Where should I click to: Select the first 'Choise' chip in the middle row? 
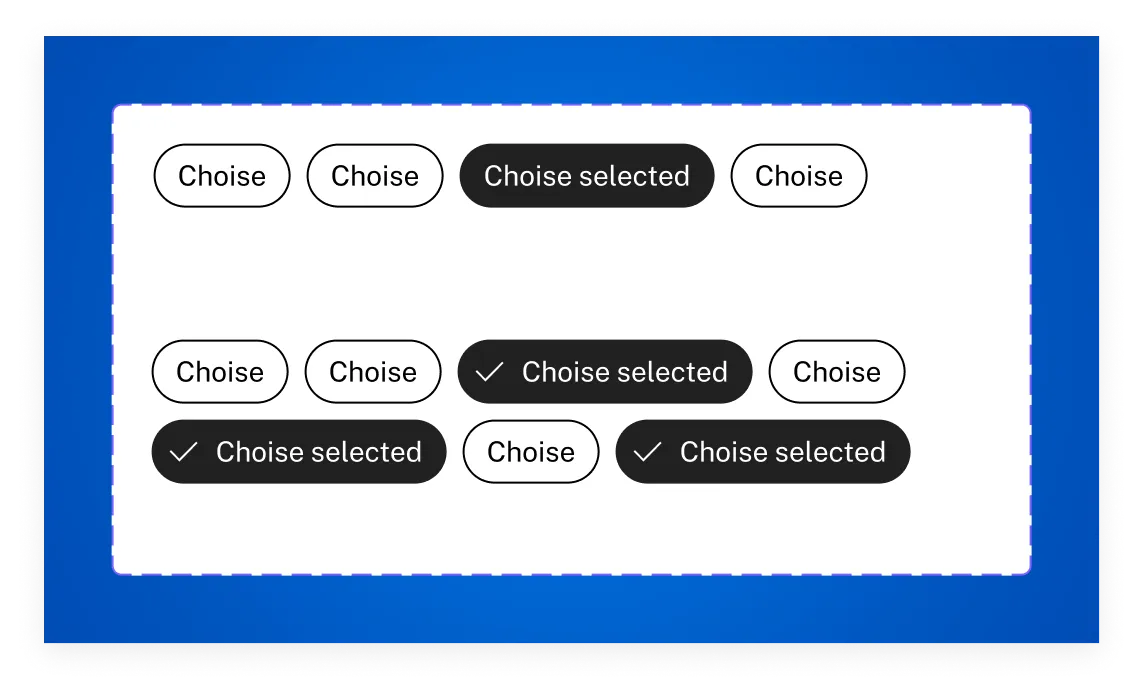coord(219,372)
